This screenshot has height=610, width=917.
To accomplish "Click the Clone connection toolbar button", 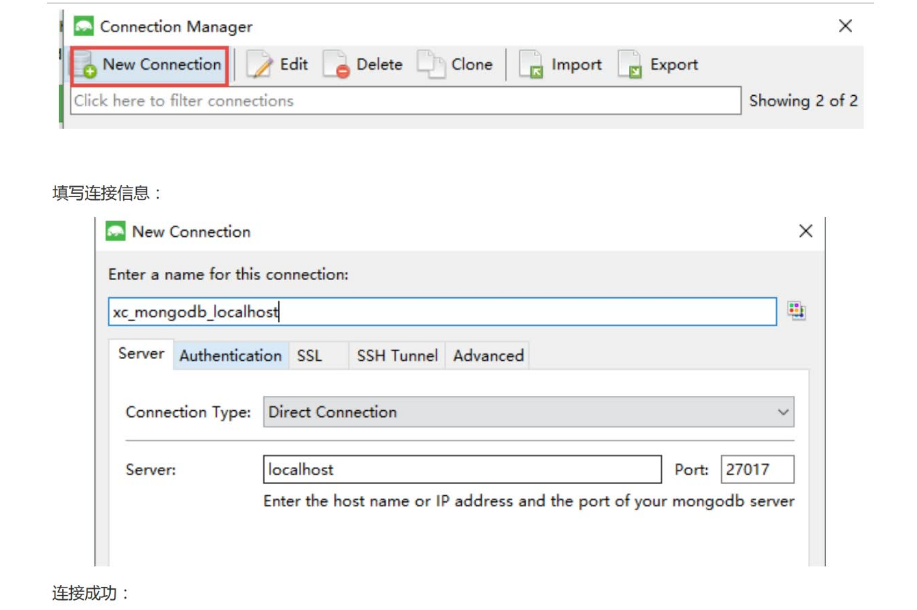I will click(x=455, y=65).
